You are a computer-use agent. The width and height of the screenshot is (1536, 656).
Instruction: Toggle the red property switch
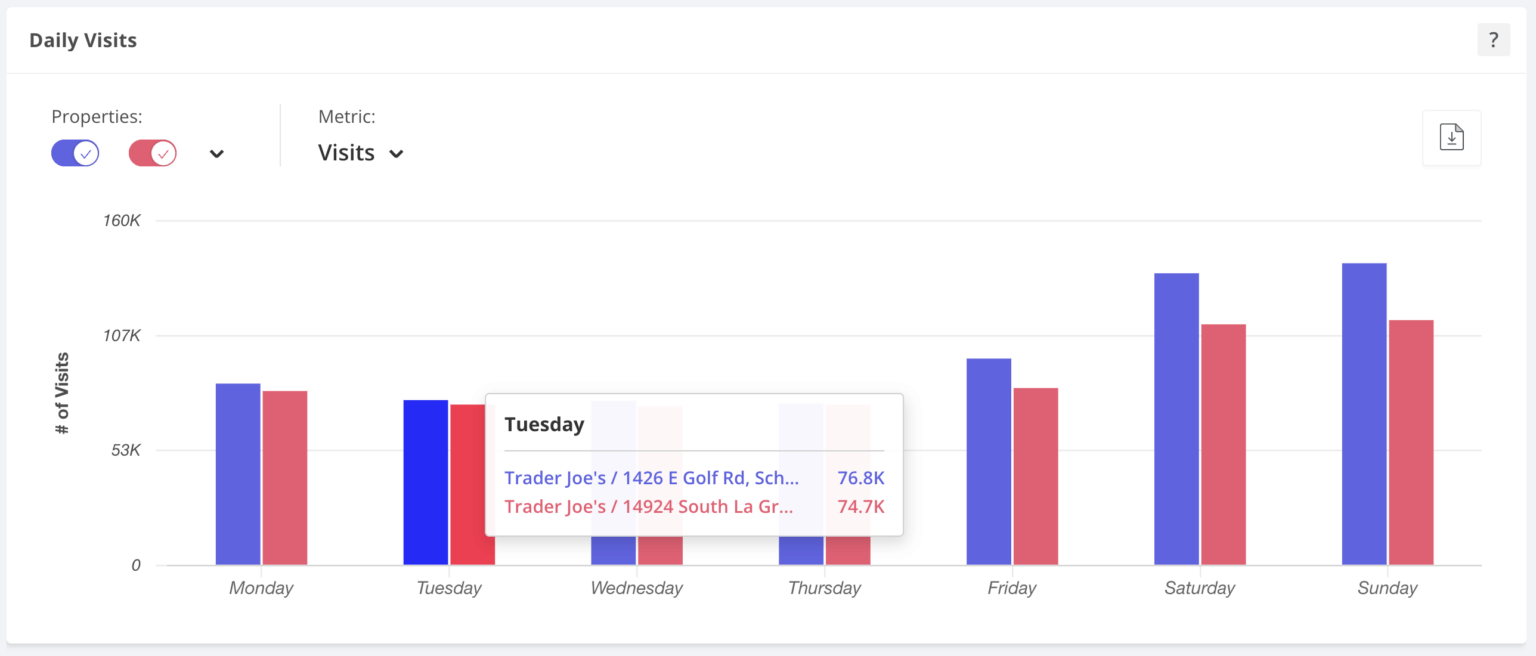(x=153, y=153)
